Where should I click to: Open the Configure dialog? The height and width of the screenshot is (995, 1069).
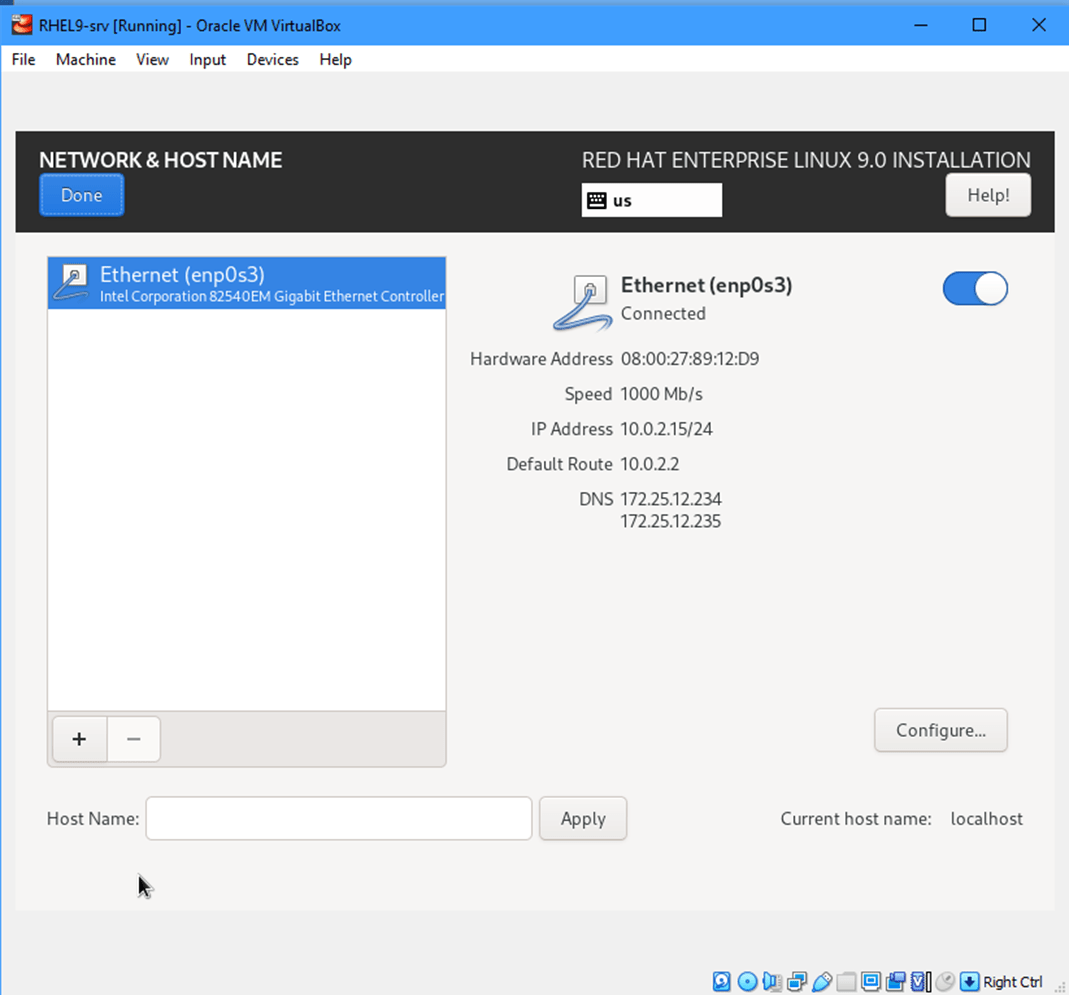pyautogui.click(x=940, y=730)
